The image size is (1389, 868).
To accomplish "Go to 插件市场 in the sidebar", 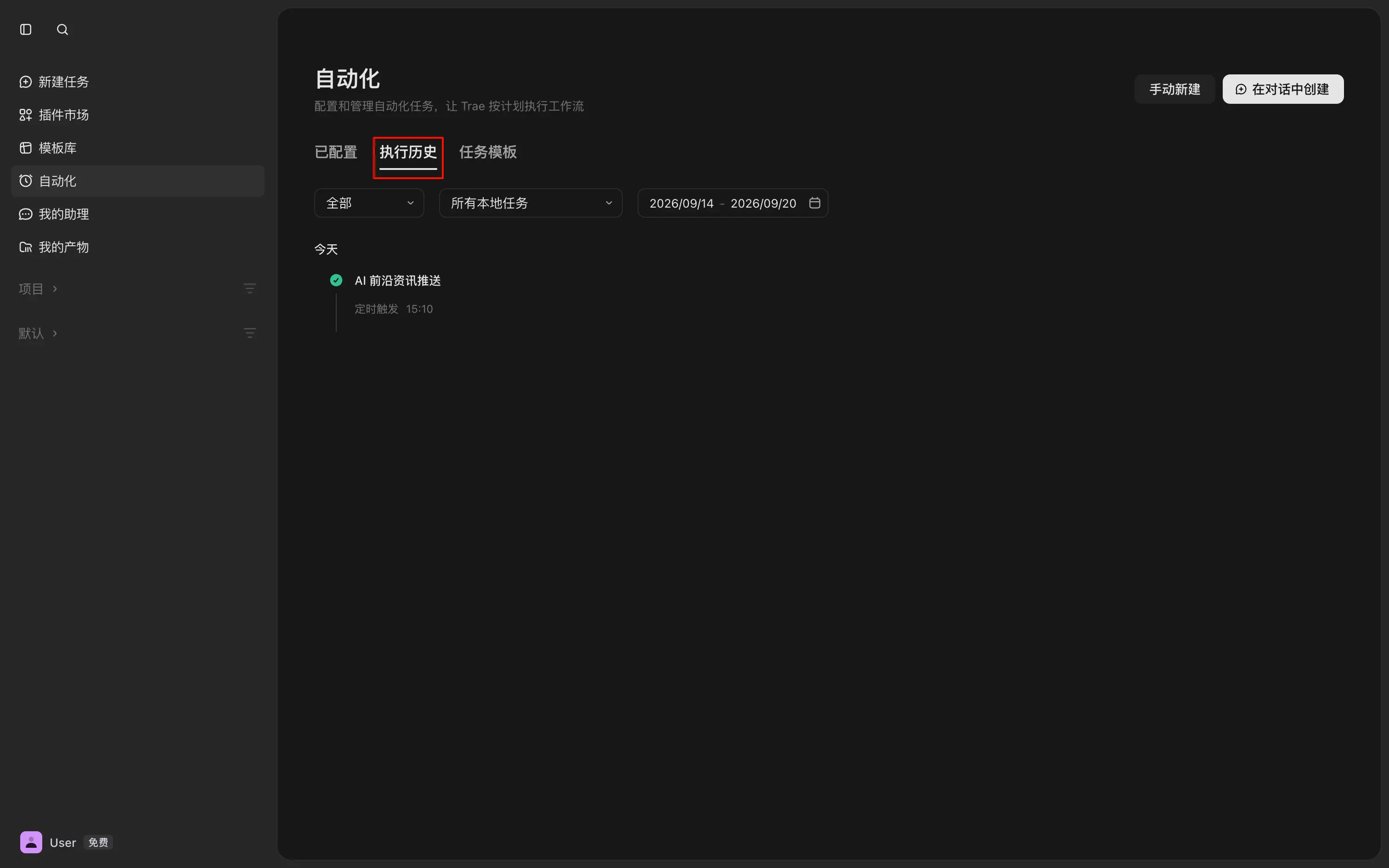I will (x=138, y=115).
